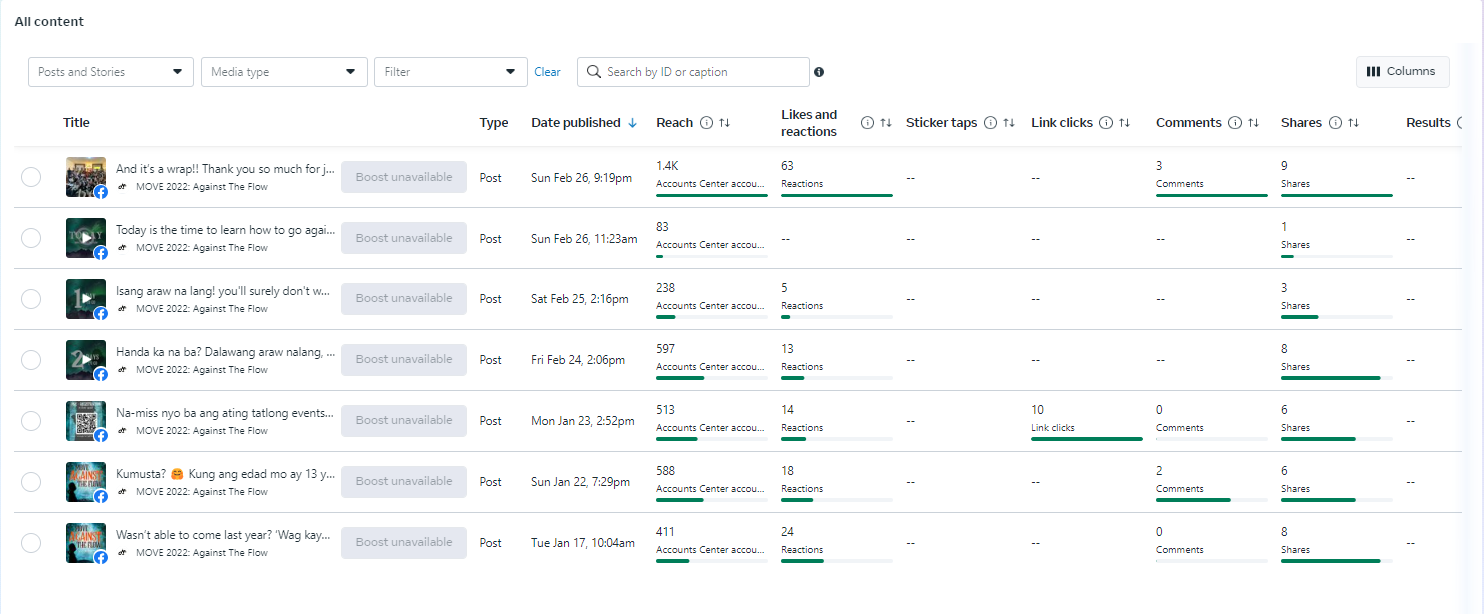Open the Posts and Stories dropdown
The width and height of the screenshot is (1484, 614).
point(110,72)
